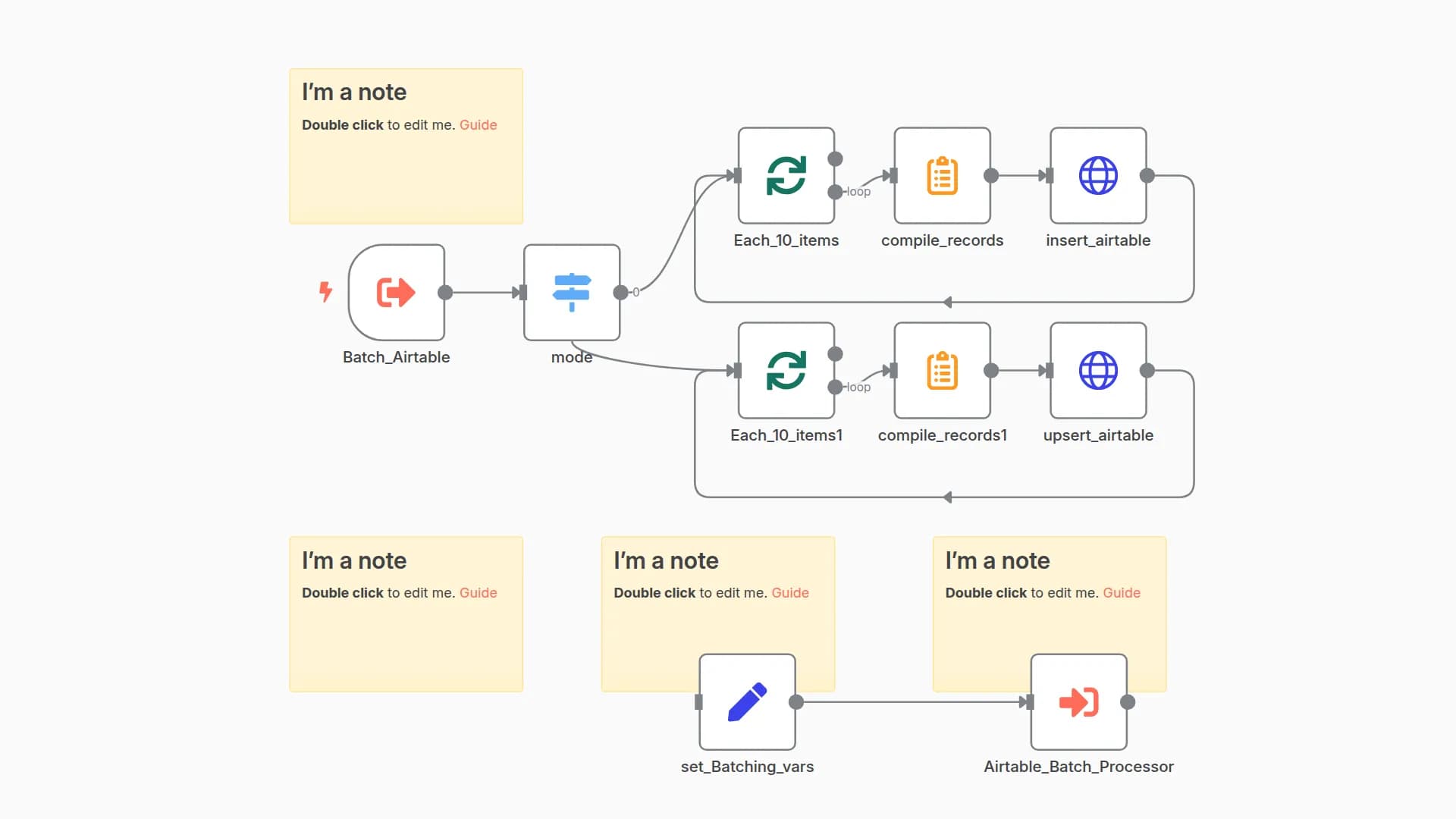Select the sticky note heading above Airtable_Batch_Processor
Viewport: 1456px width, 819px height.
[997, 561]
